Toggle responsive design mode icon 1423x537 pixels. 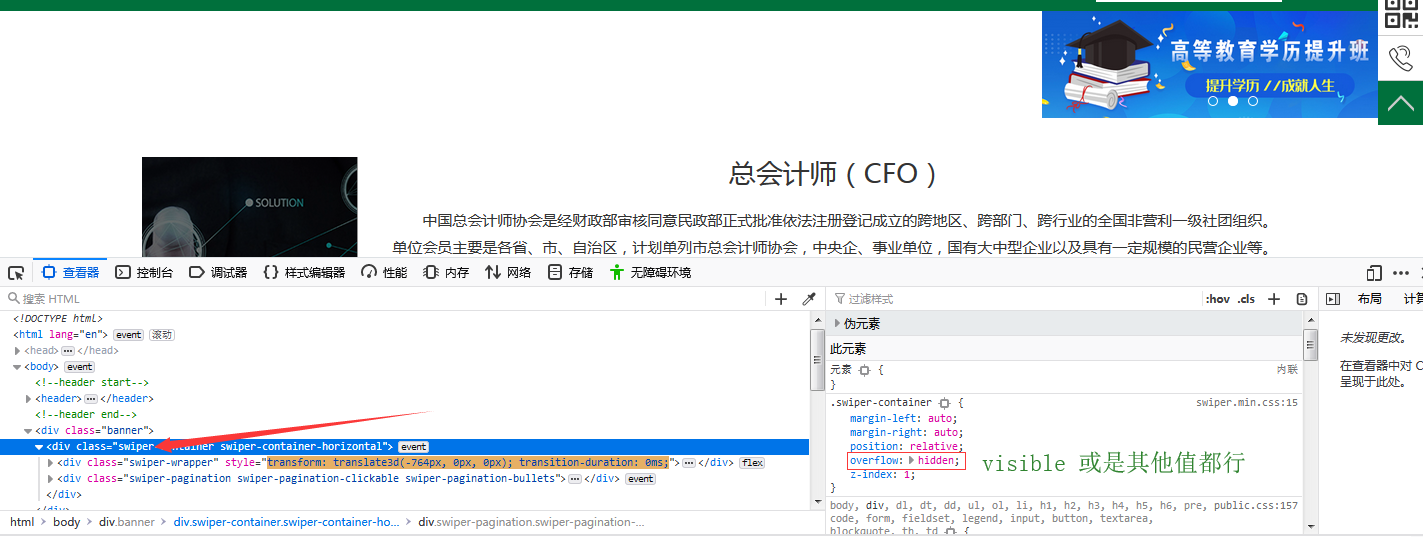1374,272
